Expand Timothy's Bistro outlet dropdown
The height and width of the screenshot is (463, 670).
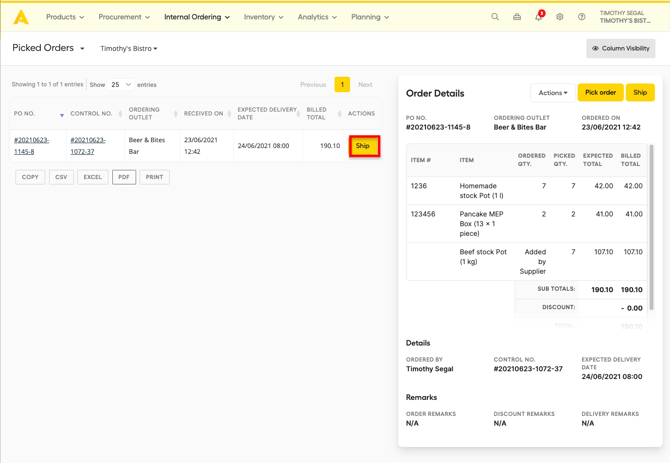[x=129, y=49]
